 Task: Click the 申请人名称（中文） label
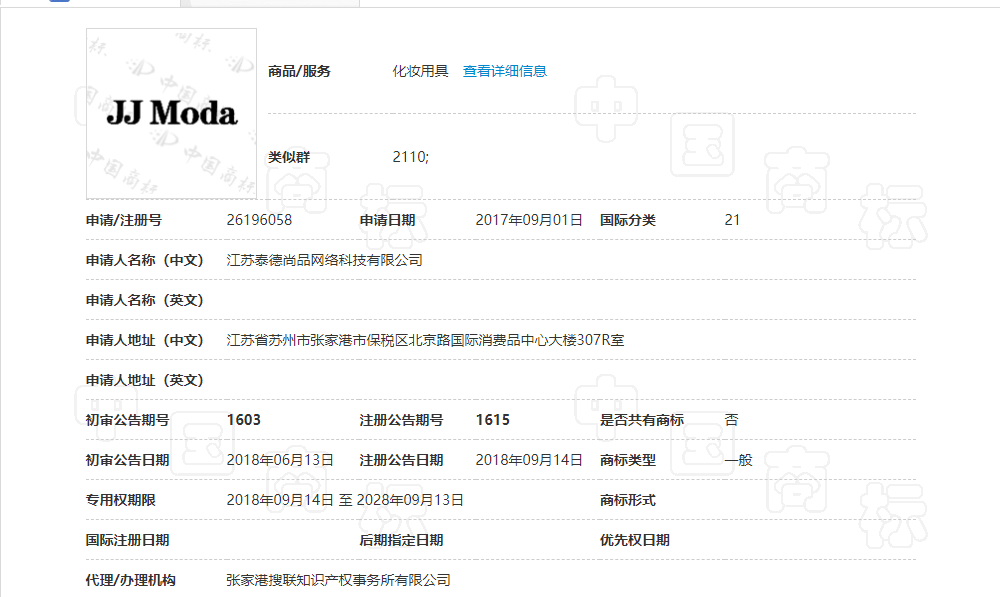point(145,260)
